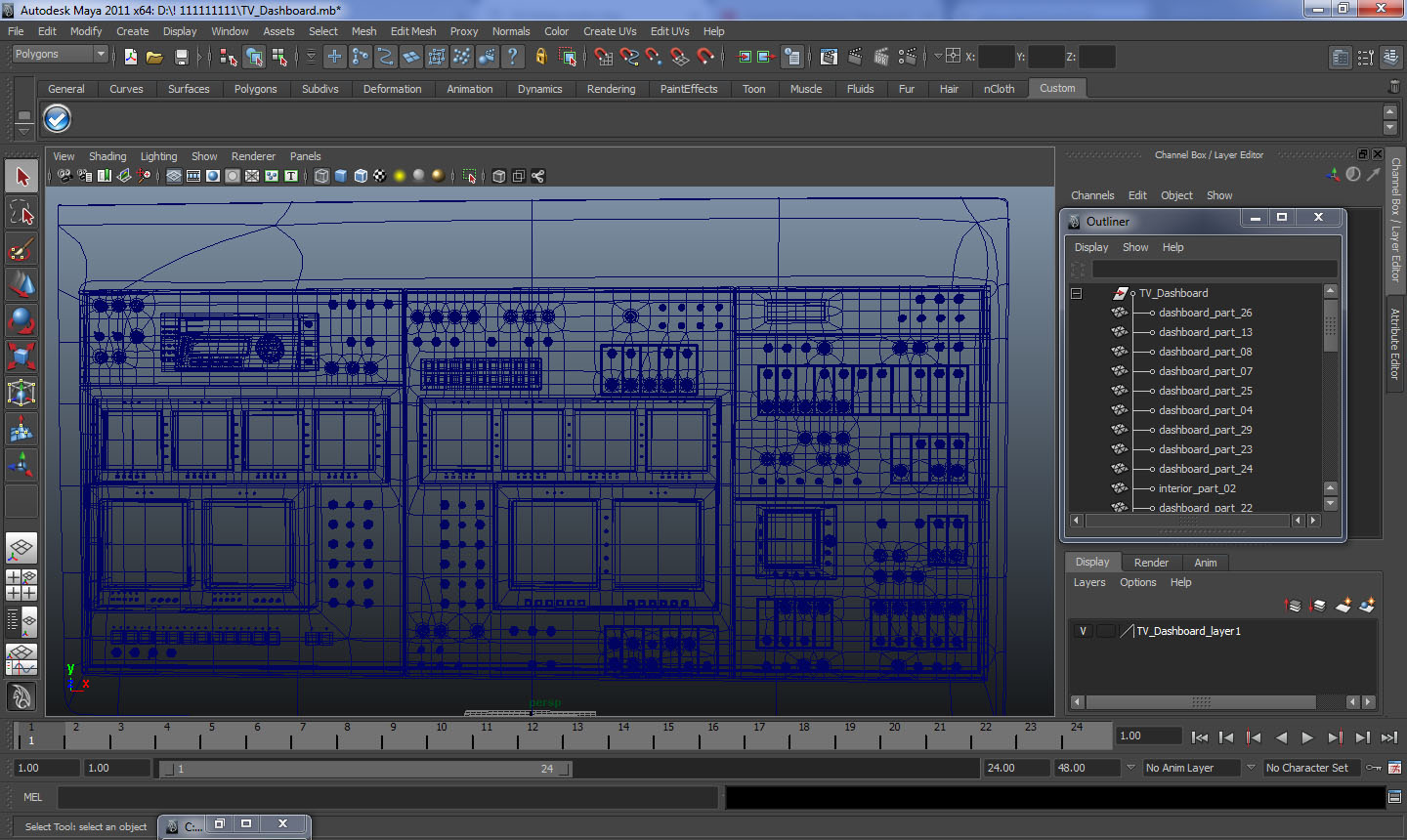Collapse the TV_Dashboard node in Outliner
Screen dimensions: 1407x840
[x=1076, y=293]
